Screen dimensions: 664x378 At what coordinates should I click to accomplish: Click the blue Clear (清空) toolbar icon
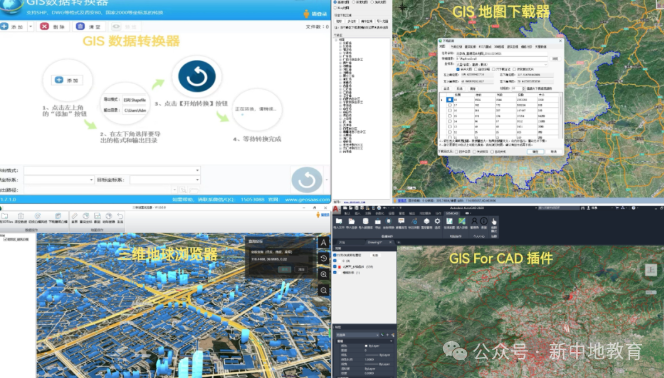(80, 26)
